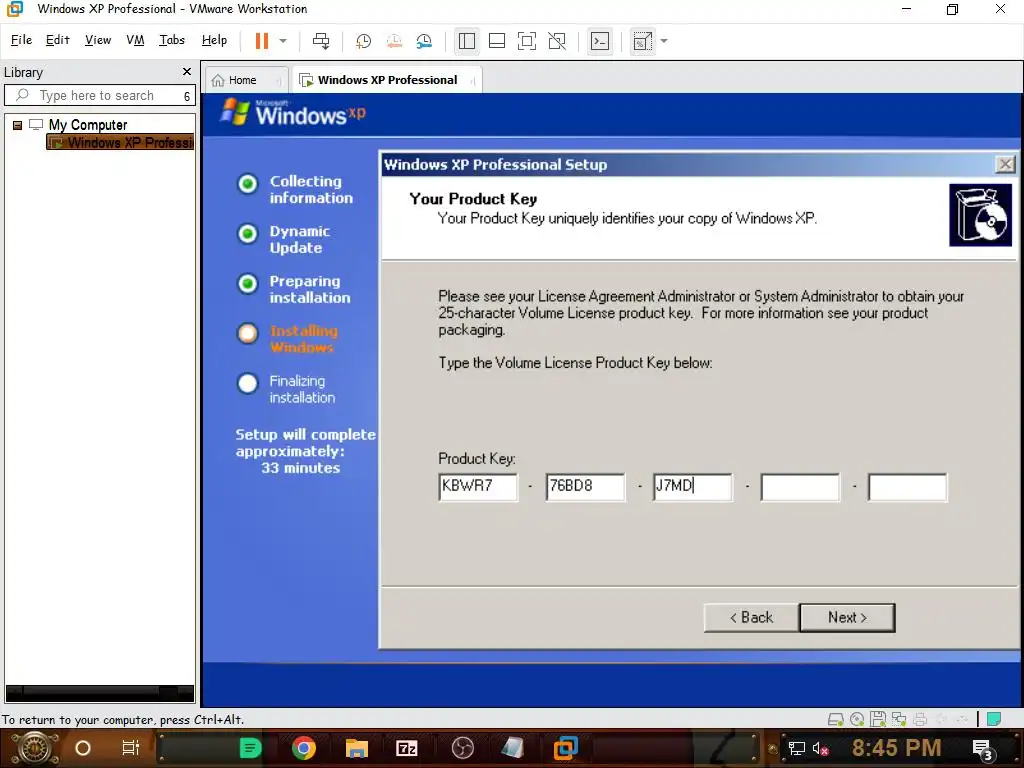Click the Cortana circle on taskbar
The height and width of the screenshot is (768, 1024).
(x=83, y=748)
